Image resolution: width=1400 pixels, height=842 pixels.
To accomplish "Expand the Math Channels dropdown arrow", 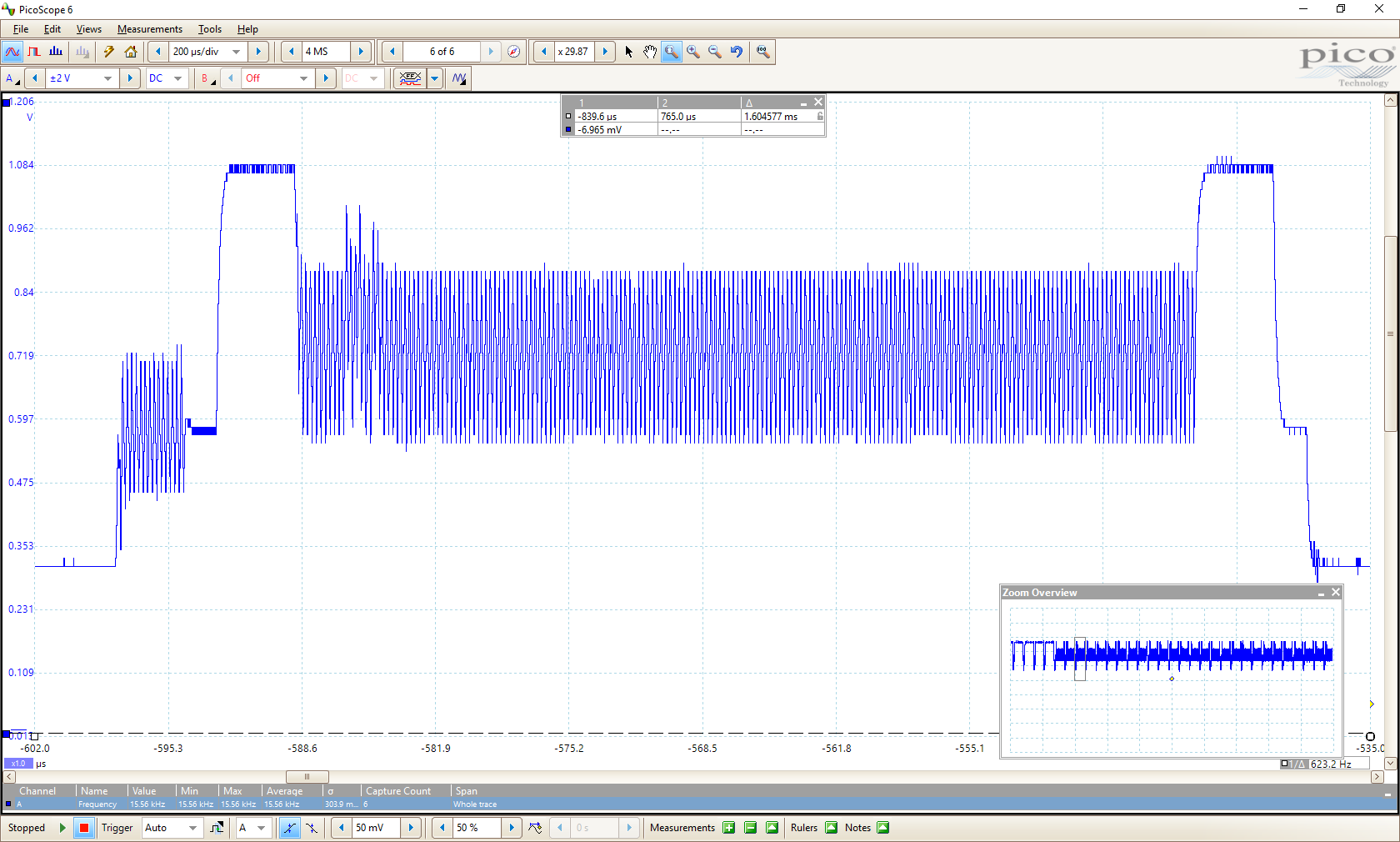I will pos(435,78).
